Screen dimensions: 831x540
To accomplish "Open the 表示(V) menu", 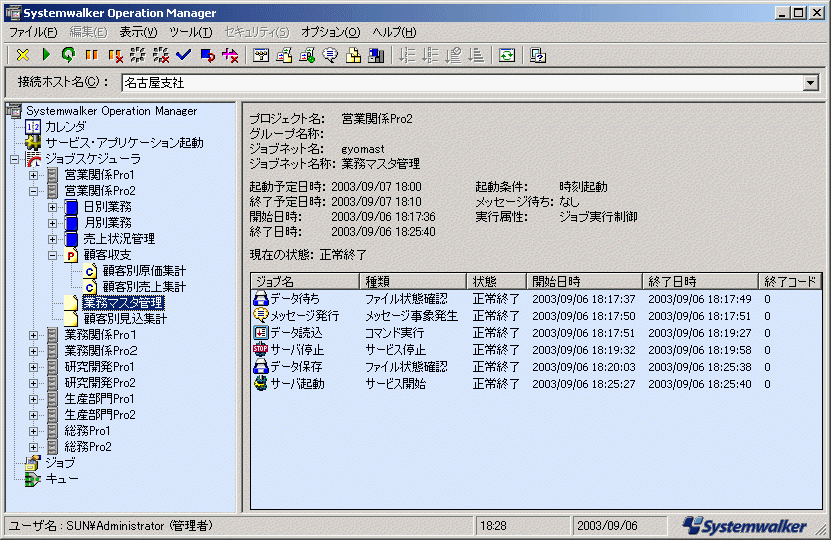I will tap(138, 32).
